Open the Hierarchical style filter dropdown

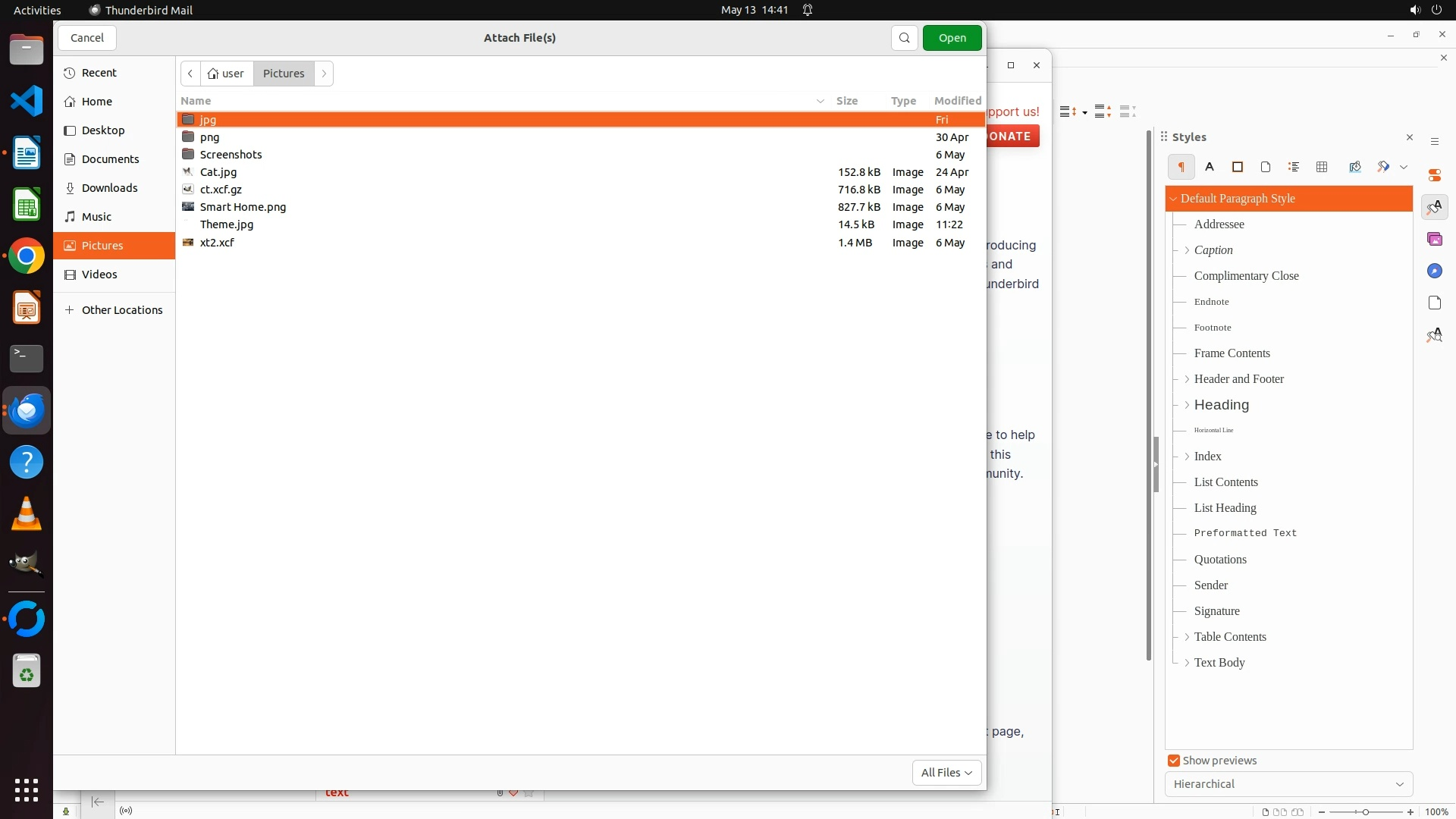[1288, 784]
